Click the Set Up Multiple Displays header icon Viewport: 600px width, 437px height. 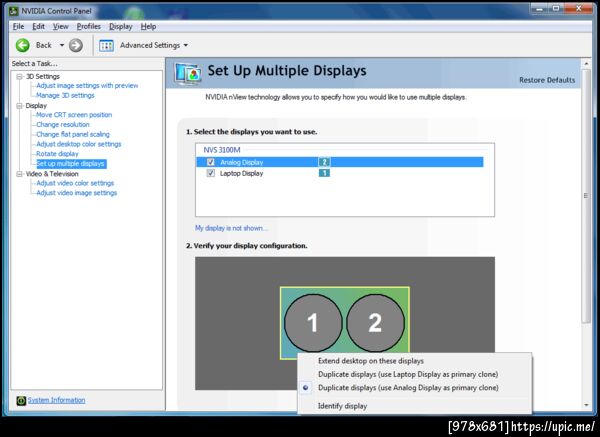[x=188, y=73]
